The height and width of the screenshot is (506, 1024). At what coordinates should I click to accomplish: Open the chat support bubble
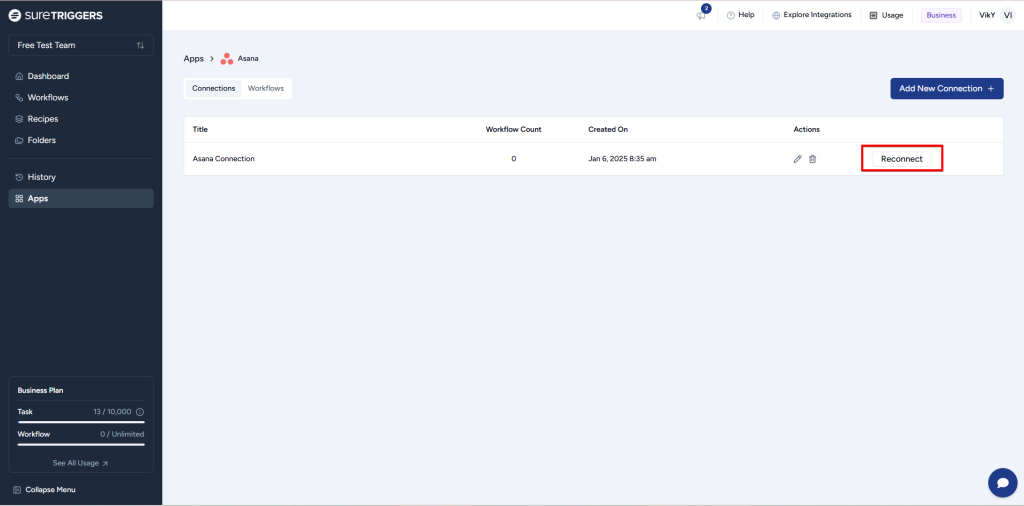pos(1001,482)
